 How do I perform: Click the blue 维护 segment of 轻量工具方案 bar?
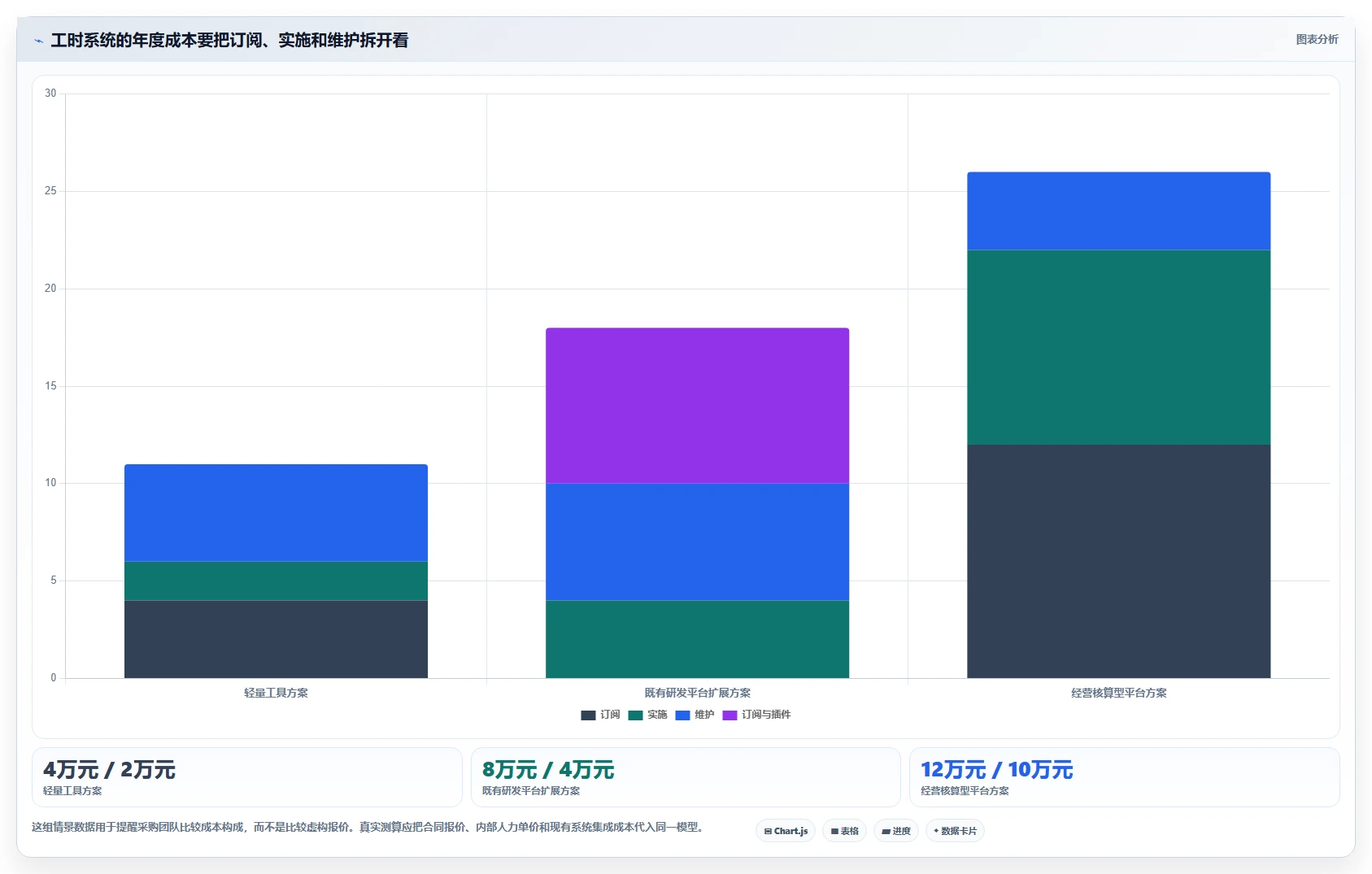click(x=276, y=513)
